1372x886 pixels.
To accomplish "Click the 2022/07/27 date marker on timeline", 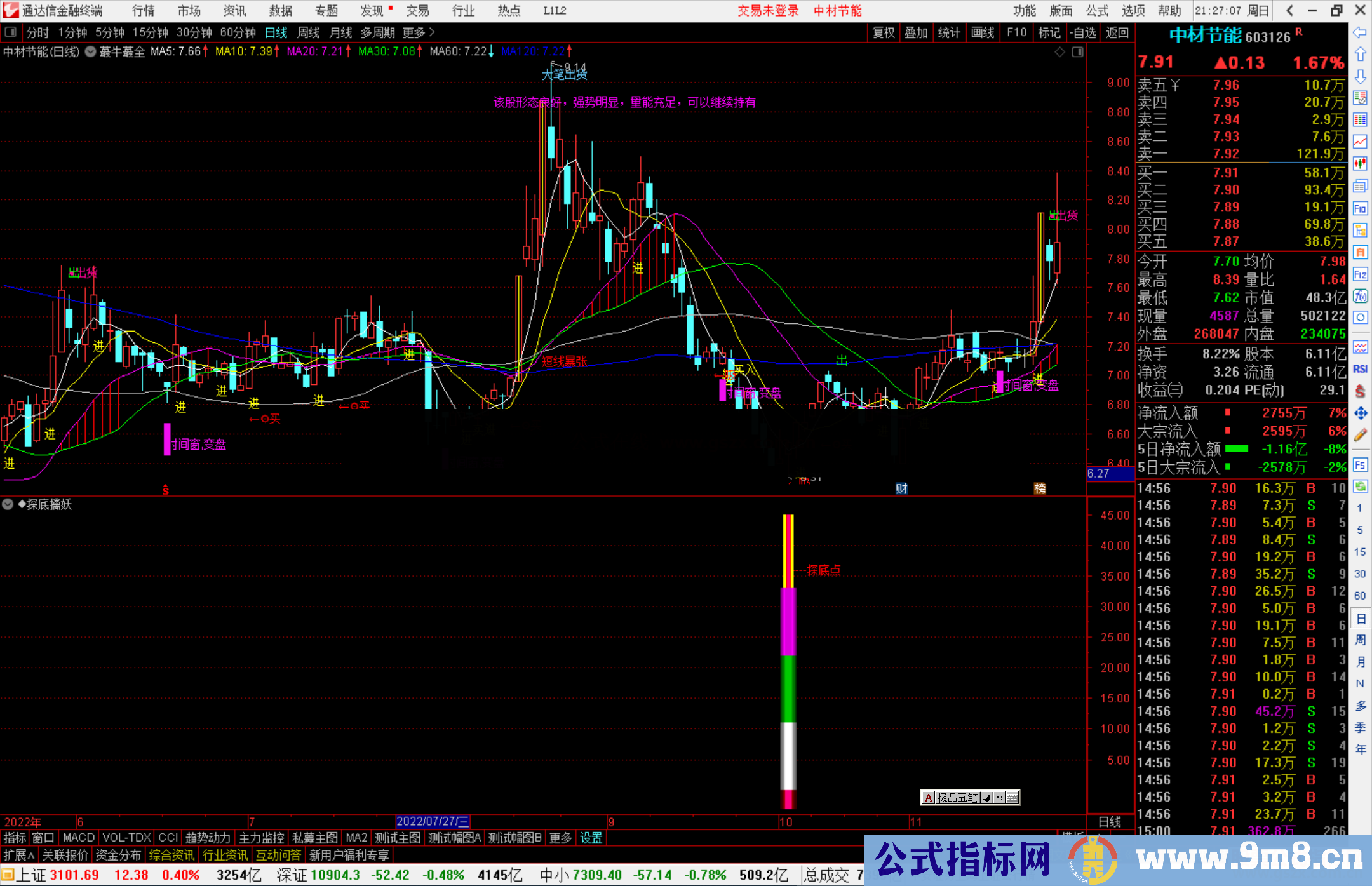I will pyautogui.click(x=433, y=821).
